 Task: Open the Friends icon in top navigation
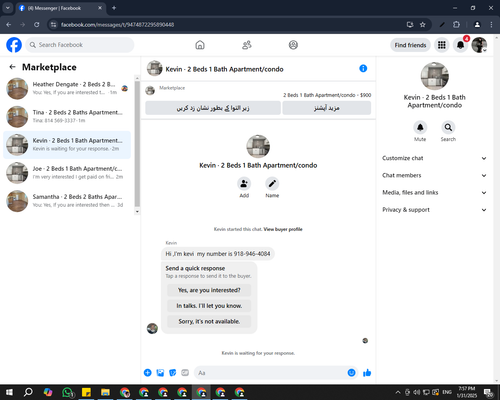click(247, 45)
